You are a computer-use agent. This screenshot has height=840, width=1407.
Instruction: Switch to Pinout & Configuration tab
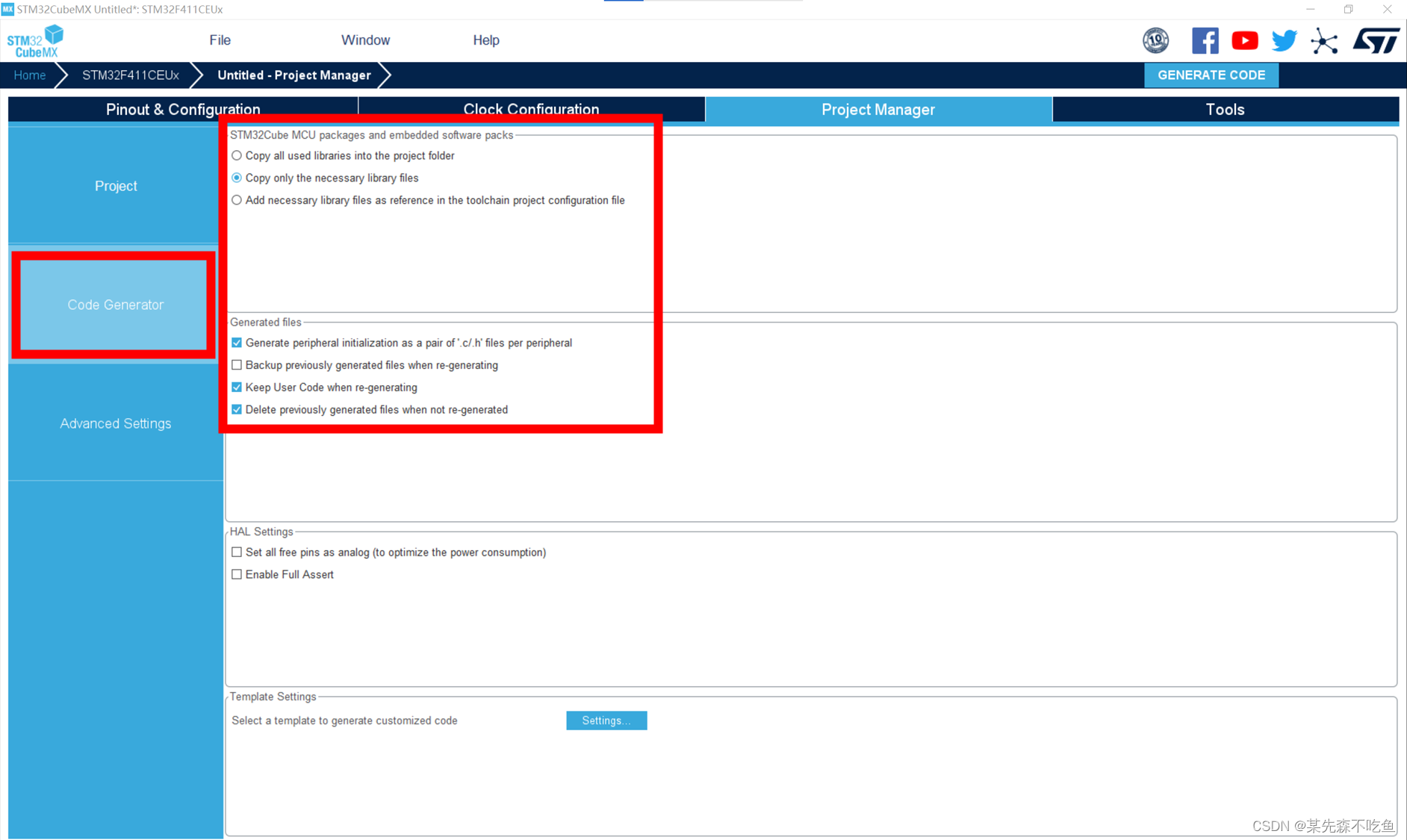click(183, 109)
